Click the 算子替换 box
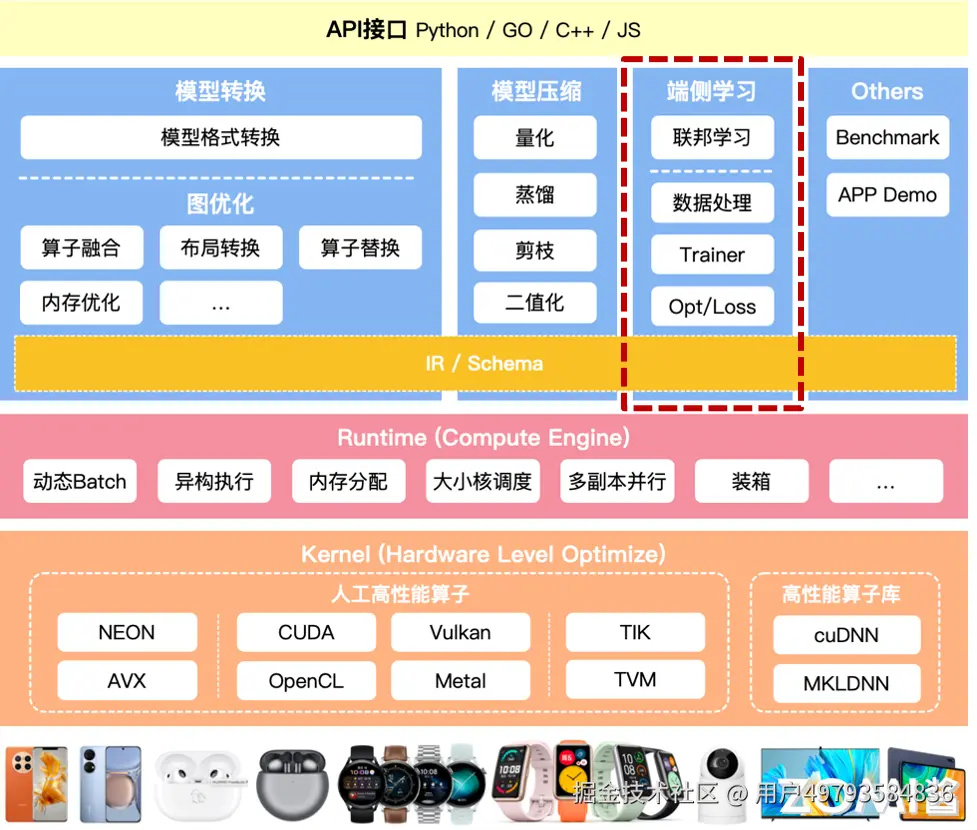The image size is (977, 830). tap(360, 247)
